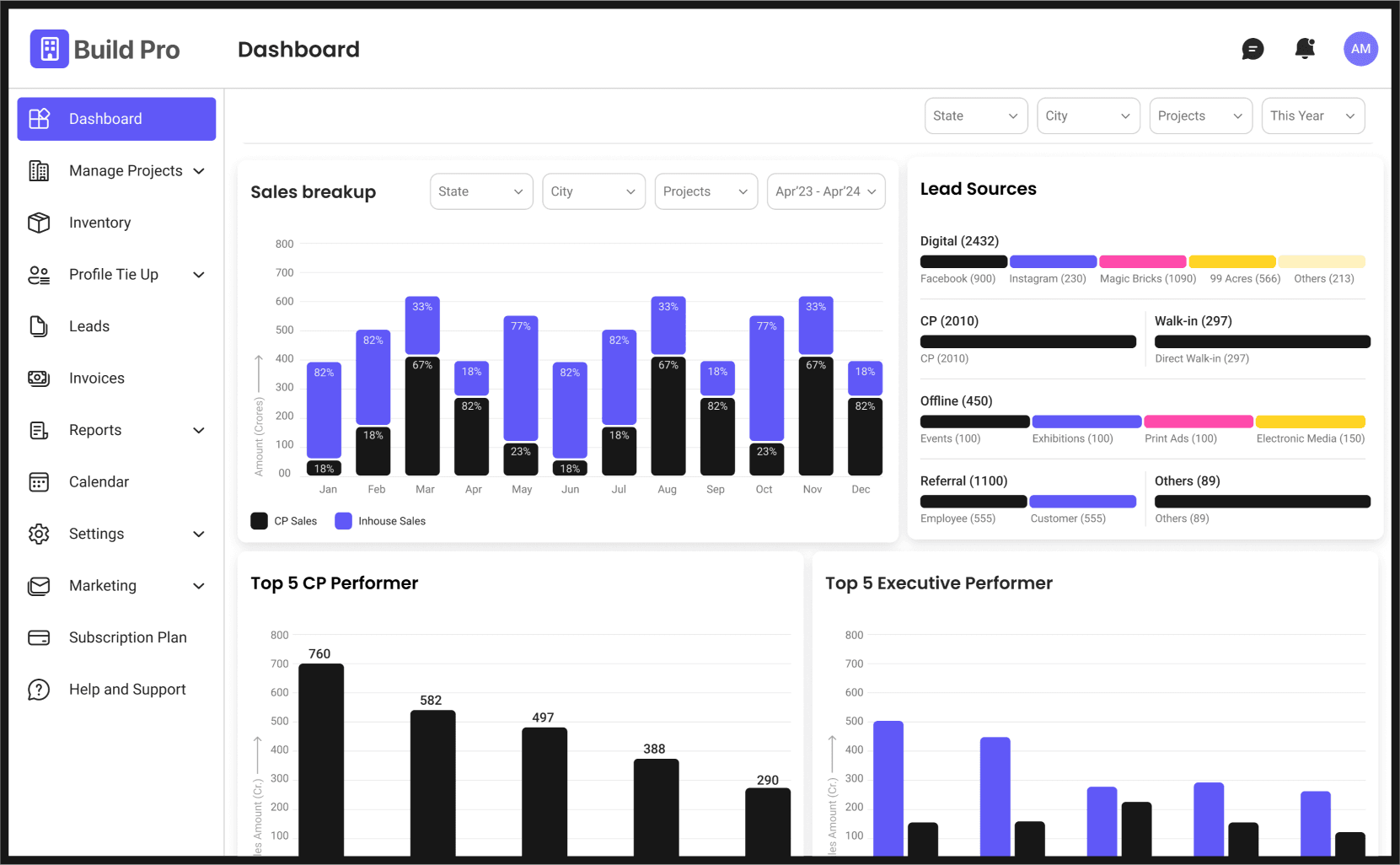This screenshot has width=1400, height=865.
Task: Toggle the CP Sales legend item
Action: pos(284,521)
